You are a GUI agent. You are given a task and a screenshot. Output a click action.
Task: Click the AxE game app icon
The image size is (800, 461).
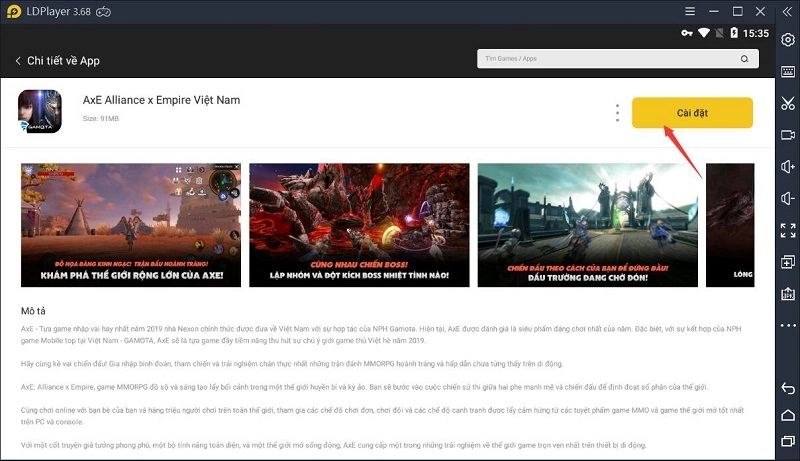point(40,112)
